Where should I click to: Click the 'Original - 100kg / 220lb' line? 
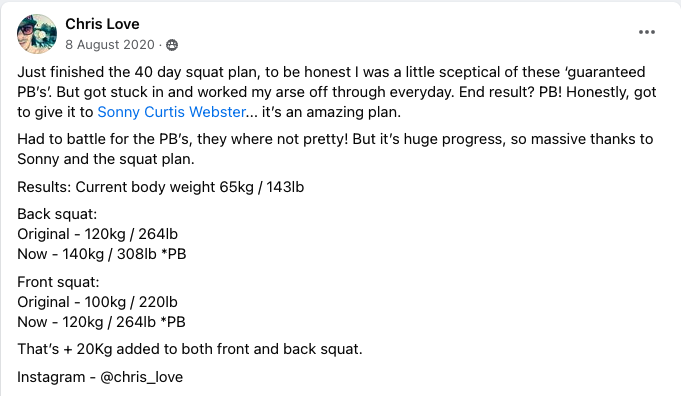(x=98, y=302)
